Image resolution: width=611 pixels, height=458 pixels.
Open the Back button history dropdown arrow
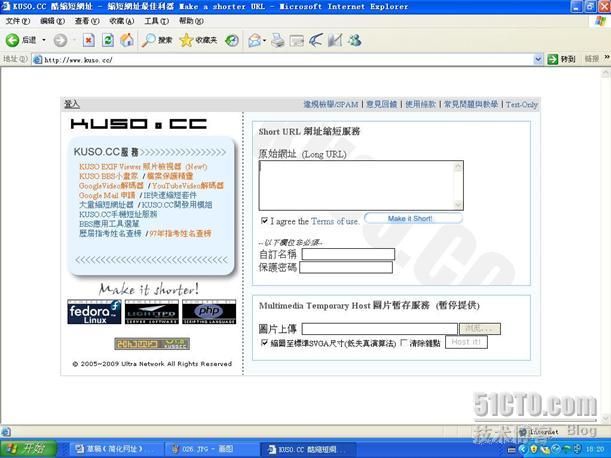[44, 40]
